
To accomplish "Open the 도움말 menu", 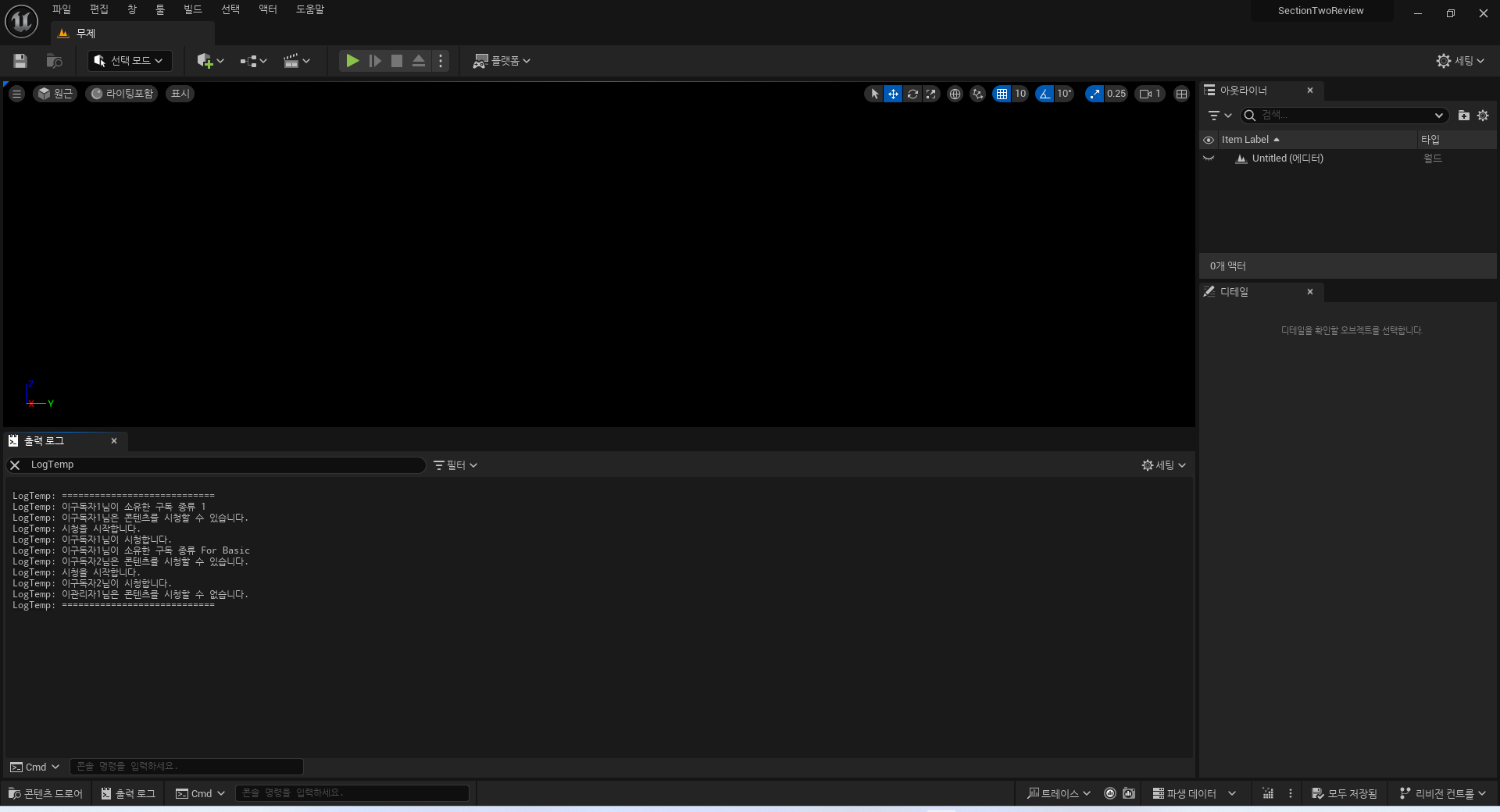I will (309, 9).
